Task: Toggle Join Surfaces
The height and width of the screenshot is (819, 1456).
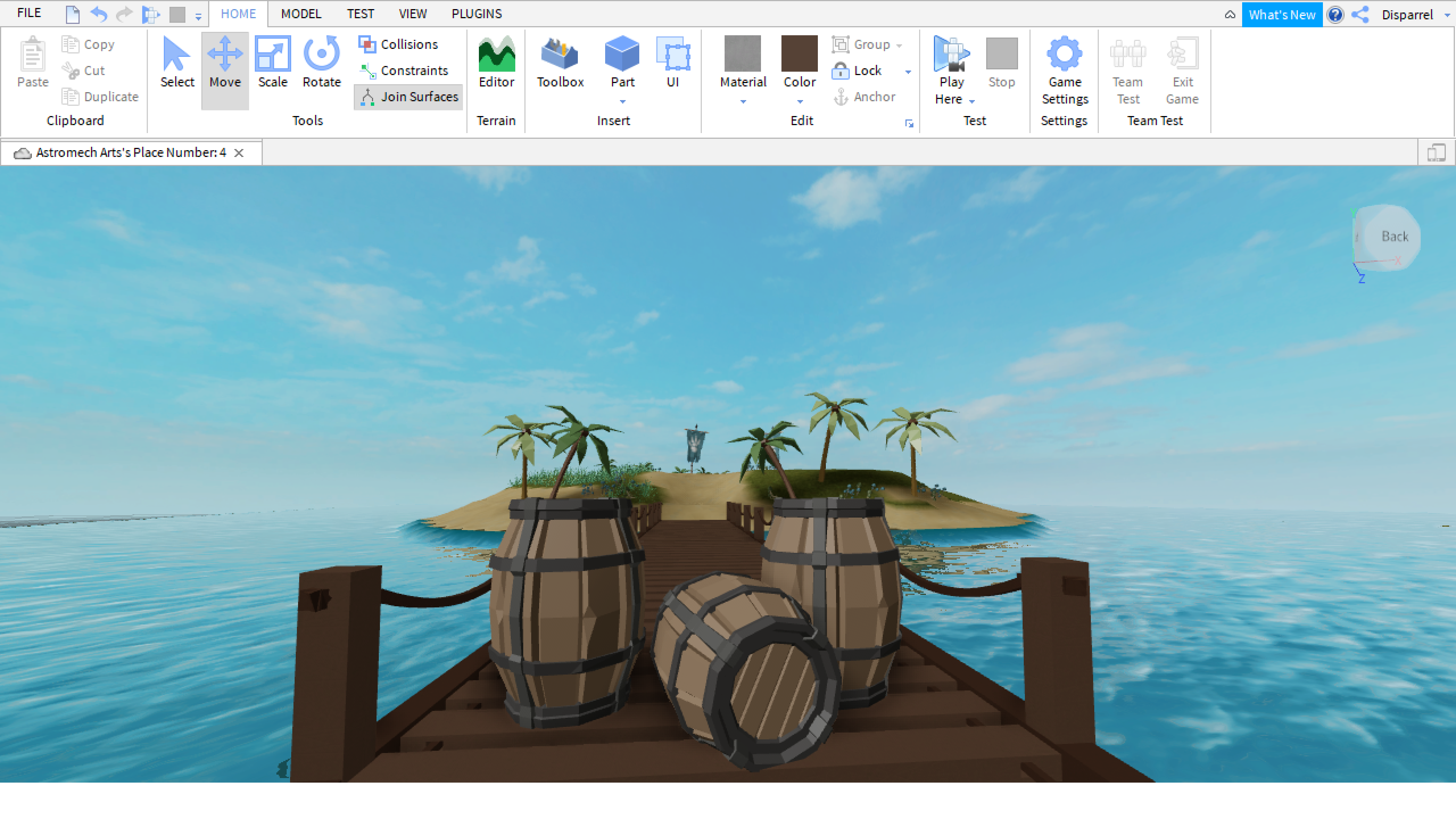Action: pyautogui.click(x=408, y=97)
